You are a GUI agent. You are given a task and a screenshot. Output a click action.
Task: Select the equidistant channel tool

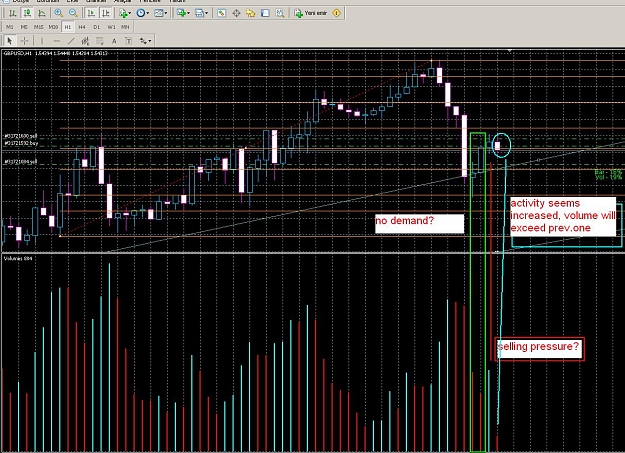[85, 41]
